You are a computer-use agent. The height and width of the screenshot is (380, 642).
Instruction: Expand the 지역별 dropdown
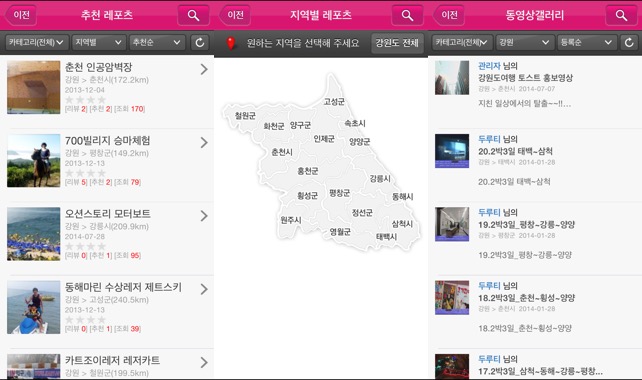(98, 42)
